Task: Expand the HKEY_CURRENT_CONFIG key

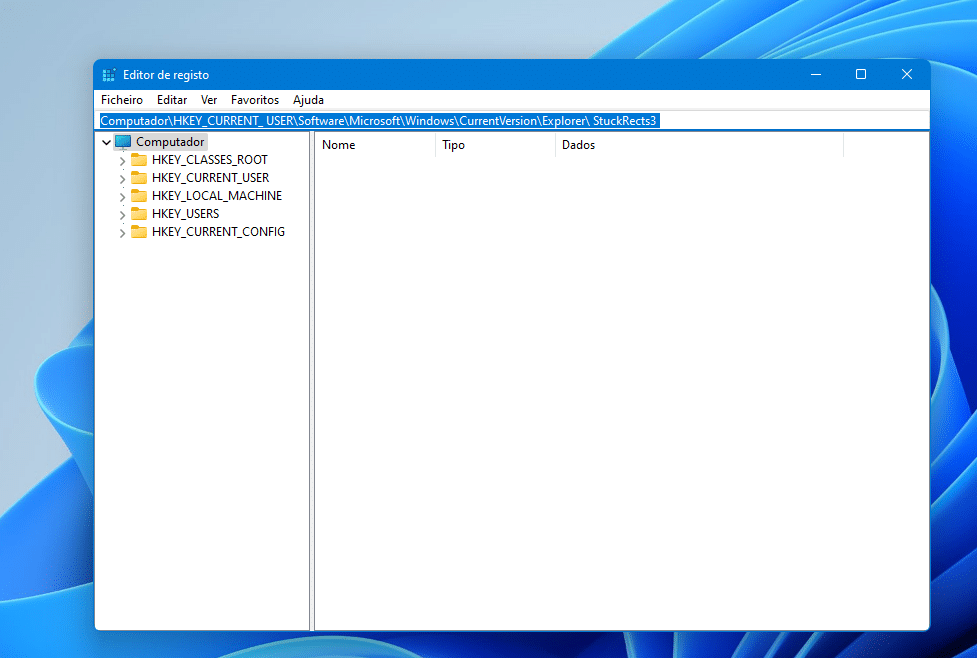Action: (122, 233)
